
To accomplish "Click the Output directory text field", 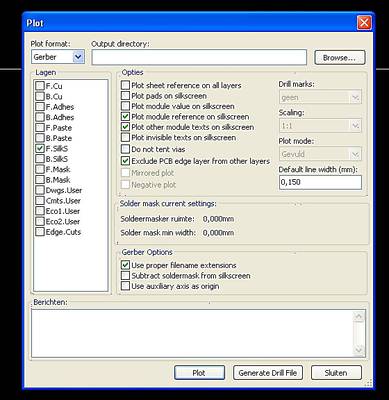I will [199, 57].
